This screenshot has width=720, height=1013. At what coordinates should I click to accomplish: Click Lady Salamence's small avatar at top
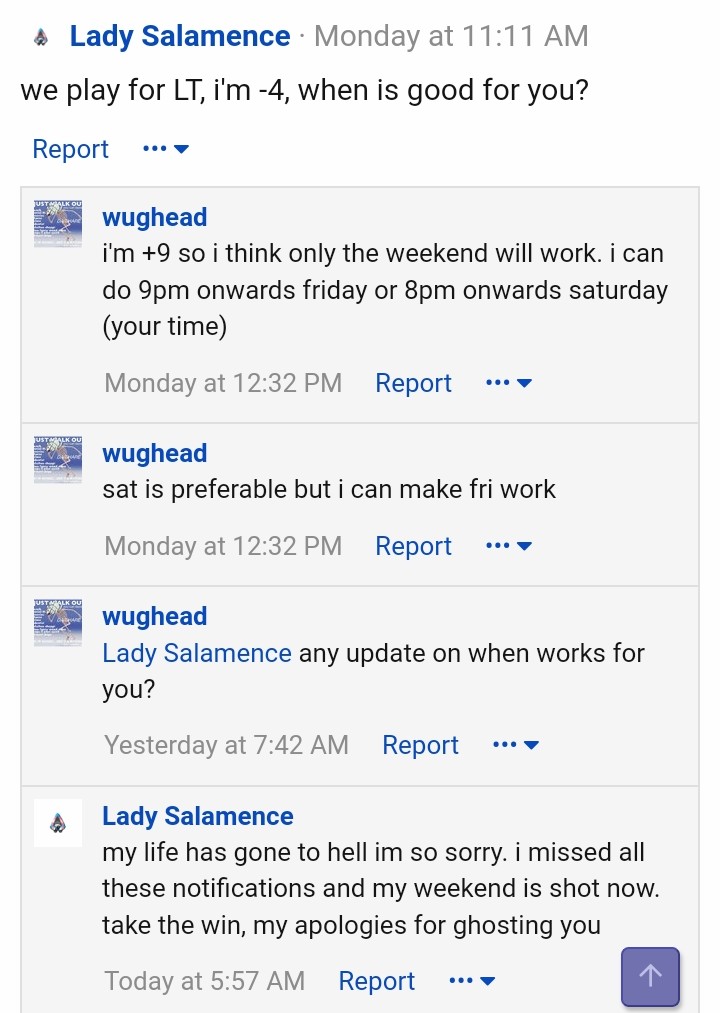[41, 37]
